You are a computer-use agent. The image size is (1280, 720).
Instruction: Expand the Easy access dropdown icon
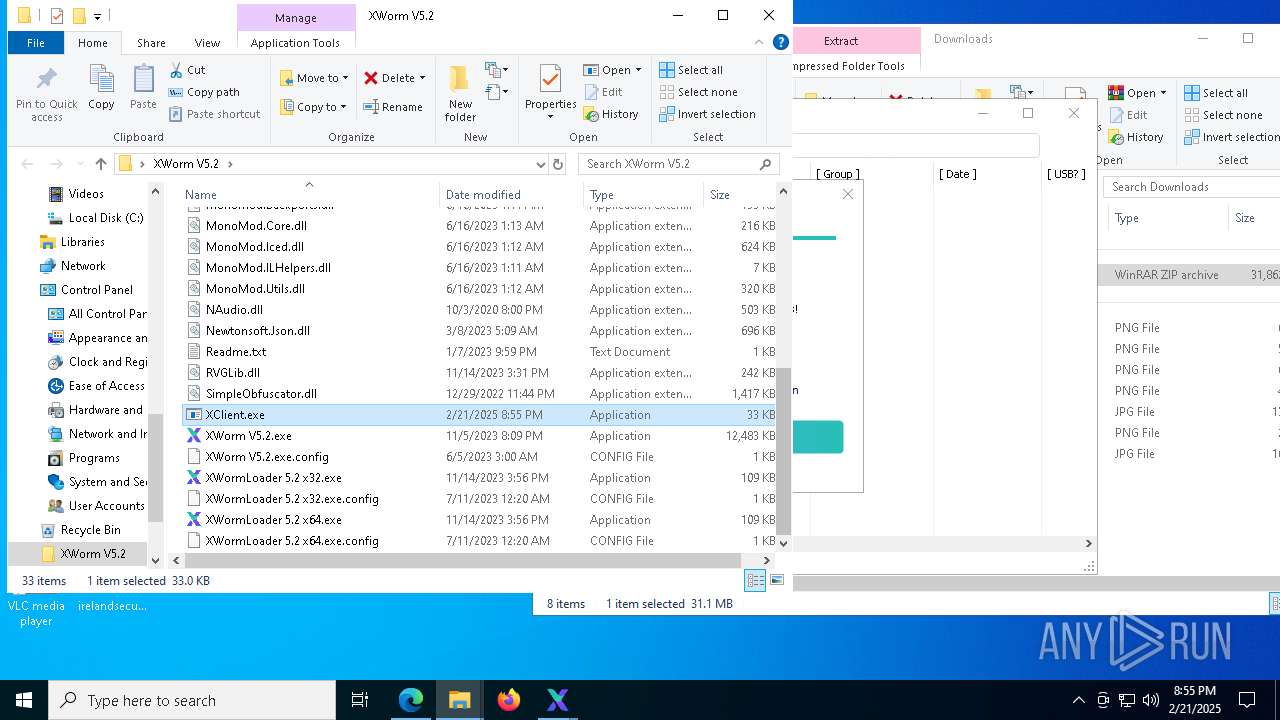[497, 93]
